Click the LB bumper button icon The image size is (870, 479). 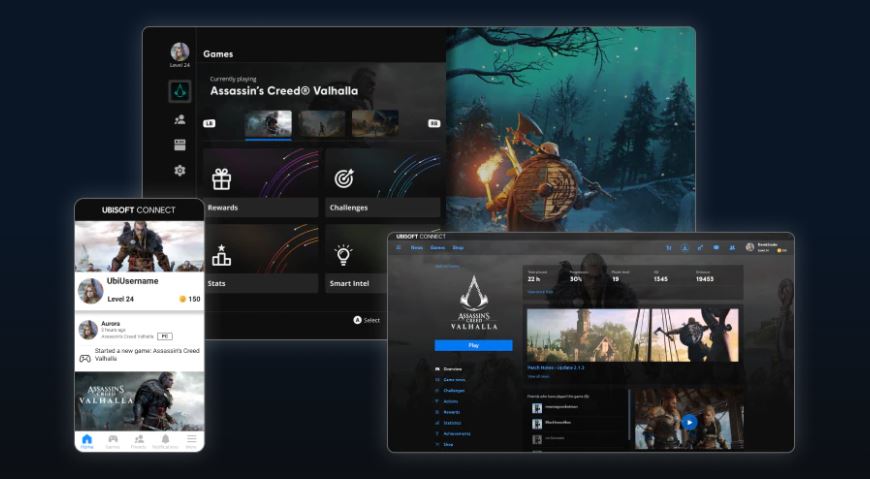[209, 123]
